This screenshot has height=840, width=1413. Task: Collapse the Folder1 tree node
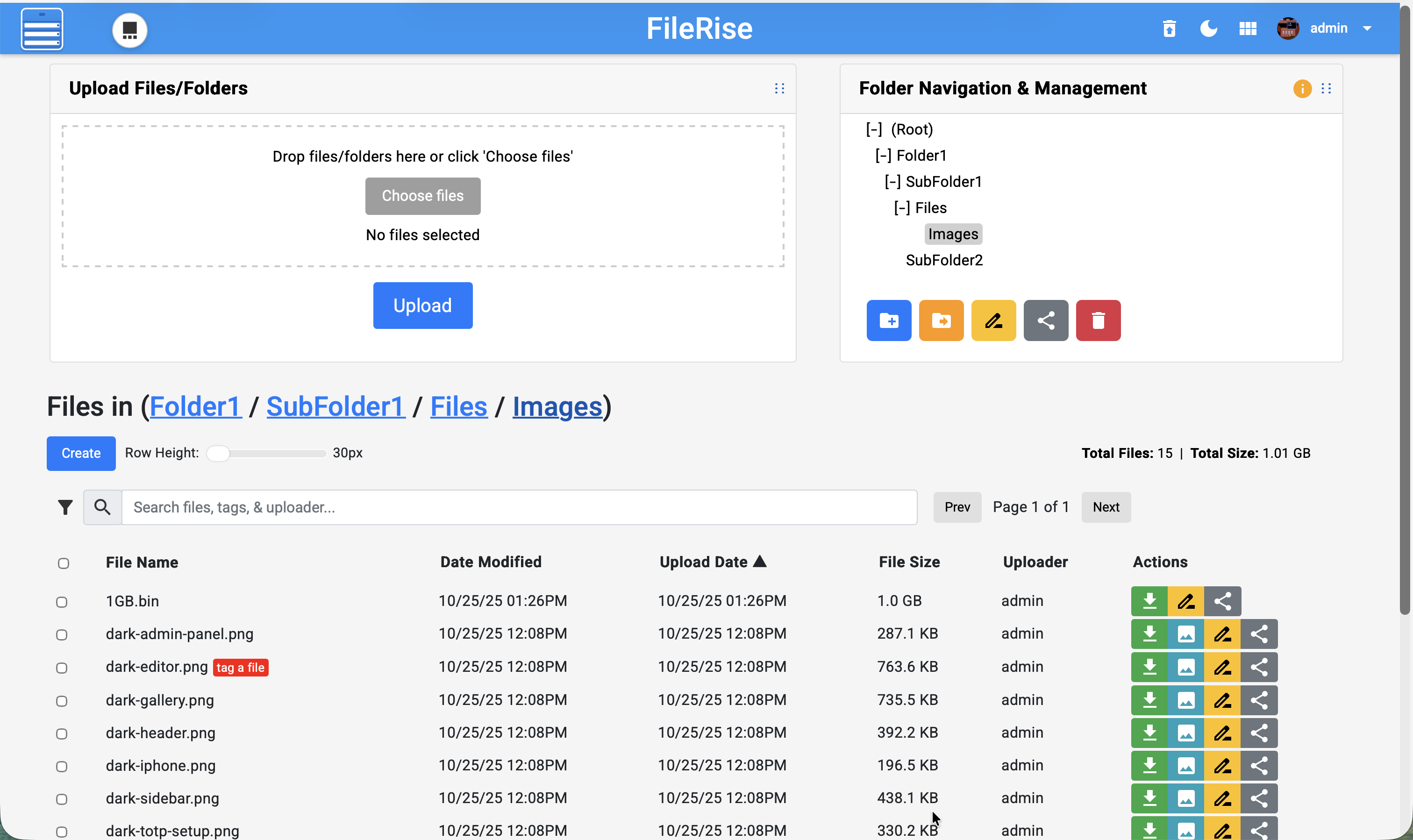click(883, 156)
